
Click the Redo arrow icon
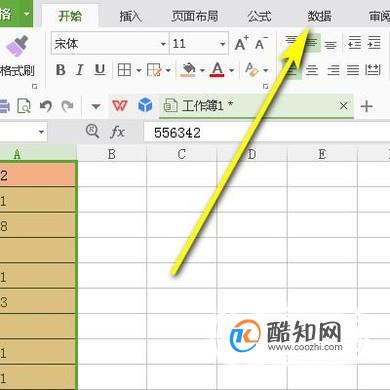point(68,106)
